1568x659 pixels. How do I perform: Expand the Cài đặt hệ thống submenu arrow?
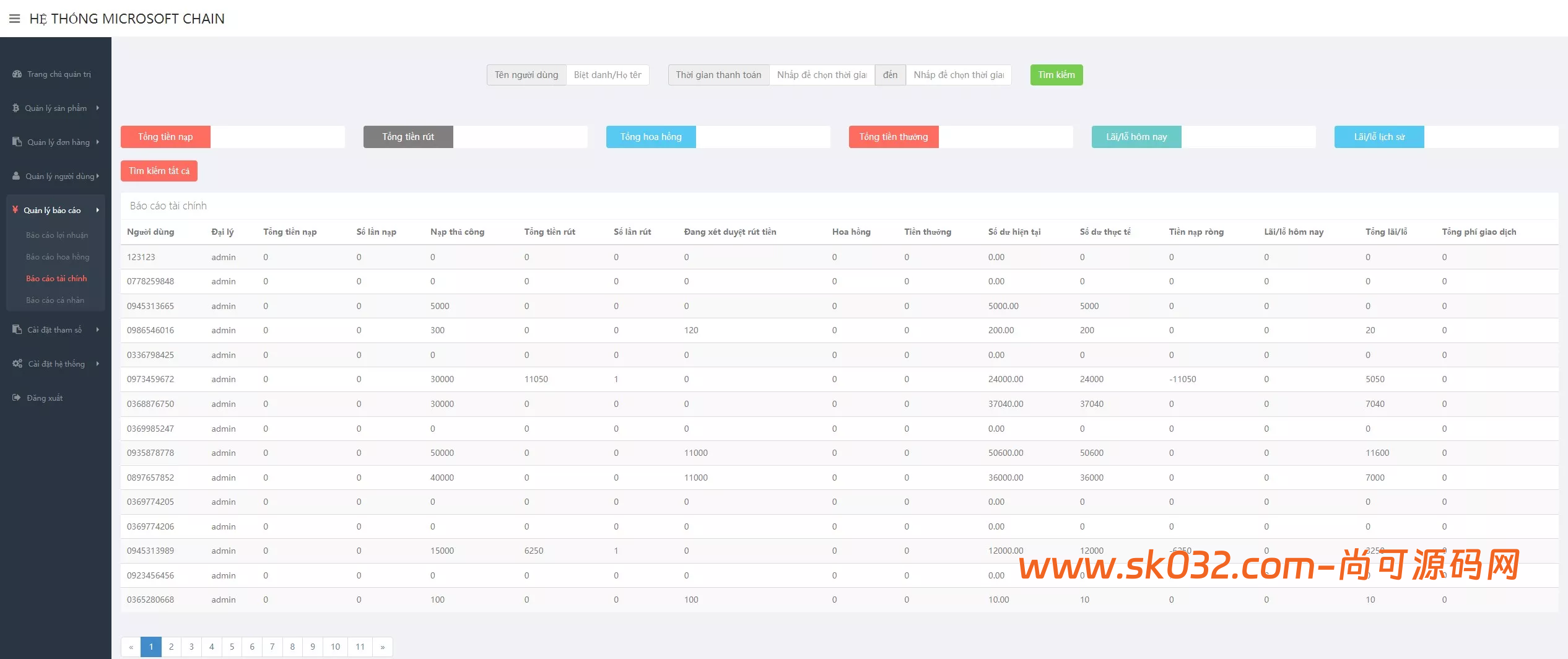click(x=98, y=364)
